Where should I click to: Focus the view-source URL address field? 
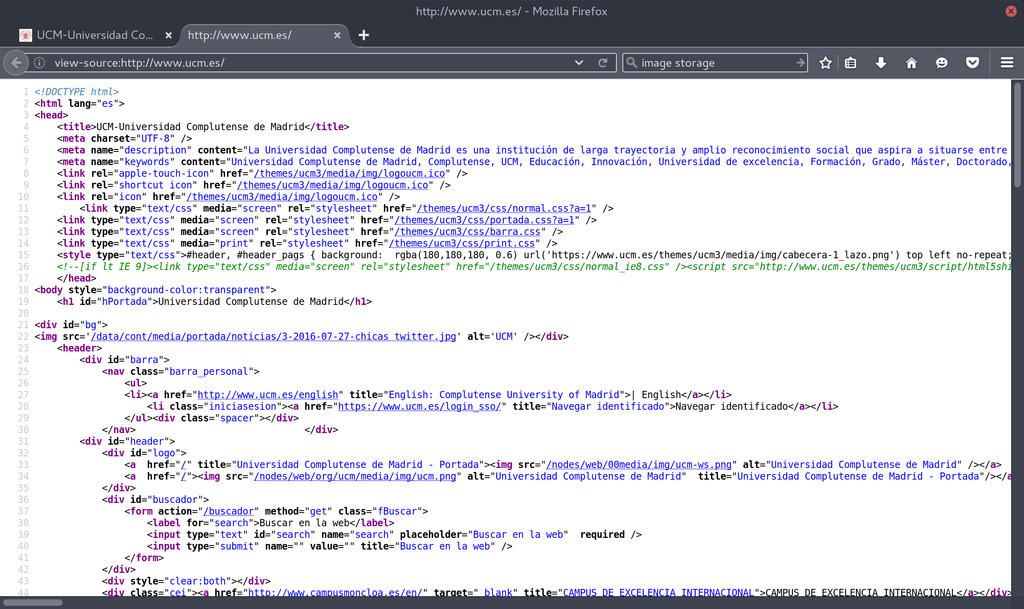pyautogui.click(x=312, y=63)
